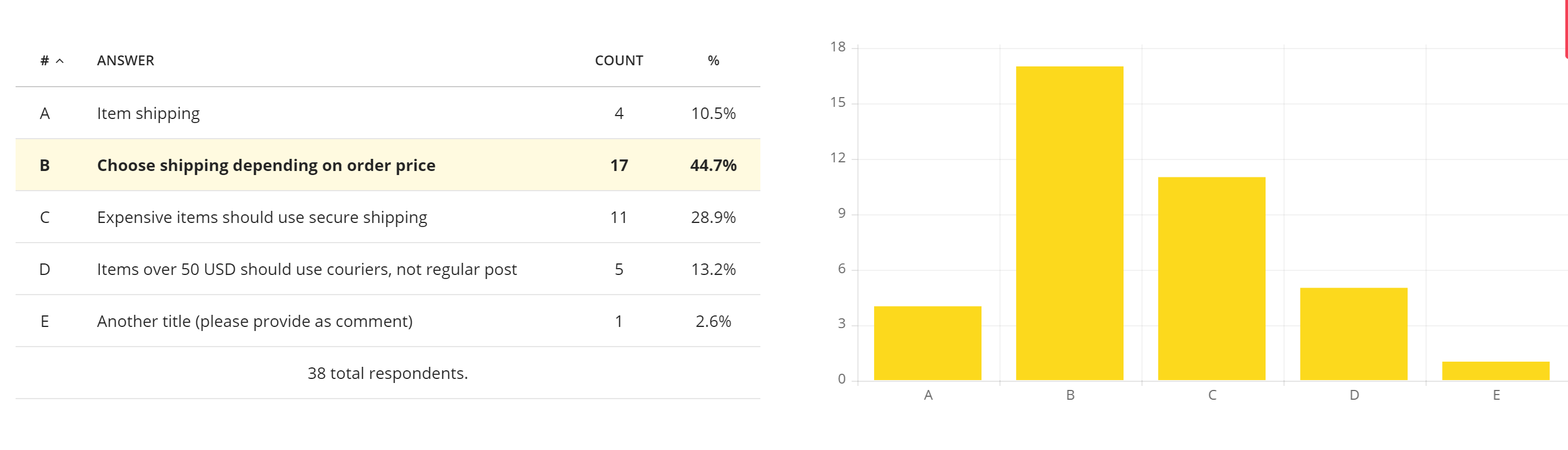Image resolution: width=1568 pixels, height=450 pixels.
Task: Sort the table by the ANSWER column
Action: tap(125, 61)
